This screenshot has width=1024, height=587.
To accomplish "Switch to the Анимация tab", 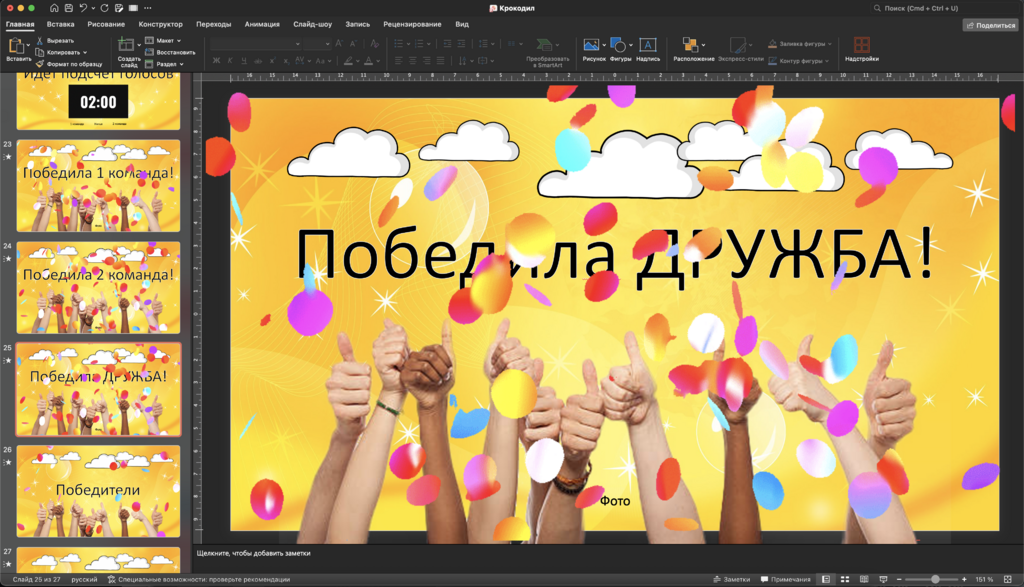I will pyautogui.click(x=262, y=24).
